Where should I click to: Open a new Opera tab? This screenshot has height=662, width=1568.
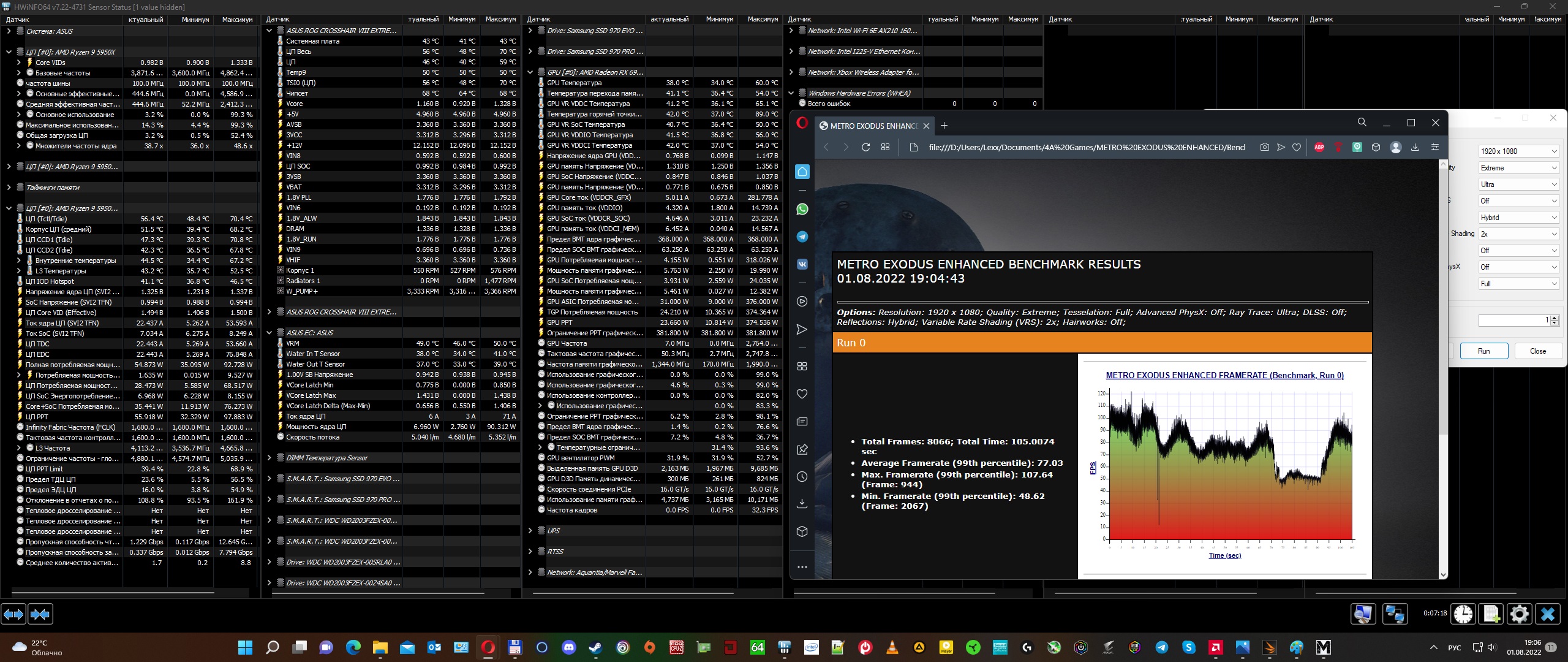point(944,126)
